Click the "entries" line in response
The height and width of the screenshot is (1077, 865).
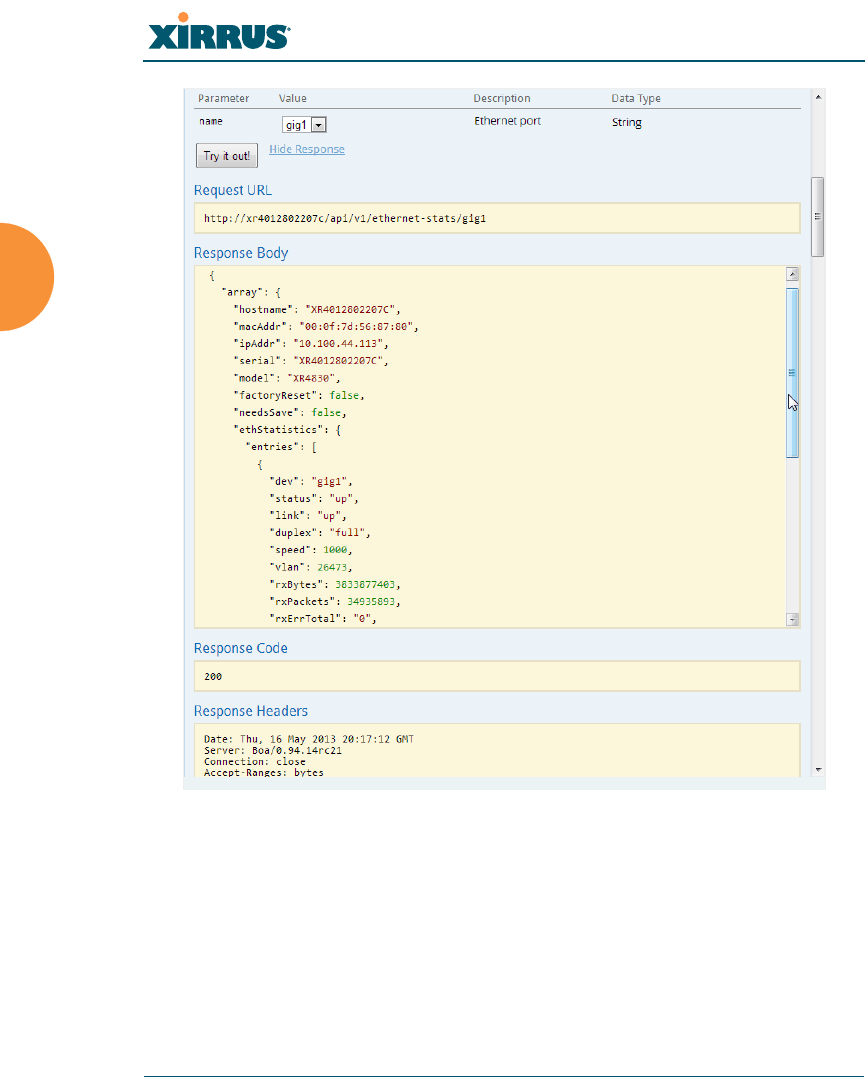tap(281, 446)
